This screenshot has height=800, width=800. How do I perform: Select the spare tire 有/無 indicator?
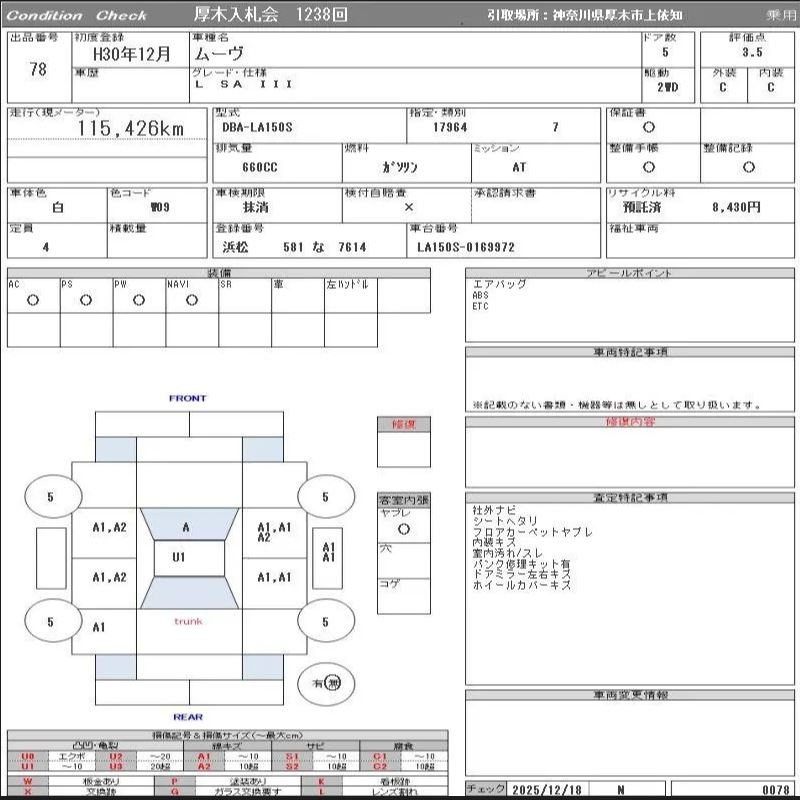[327, 684]
